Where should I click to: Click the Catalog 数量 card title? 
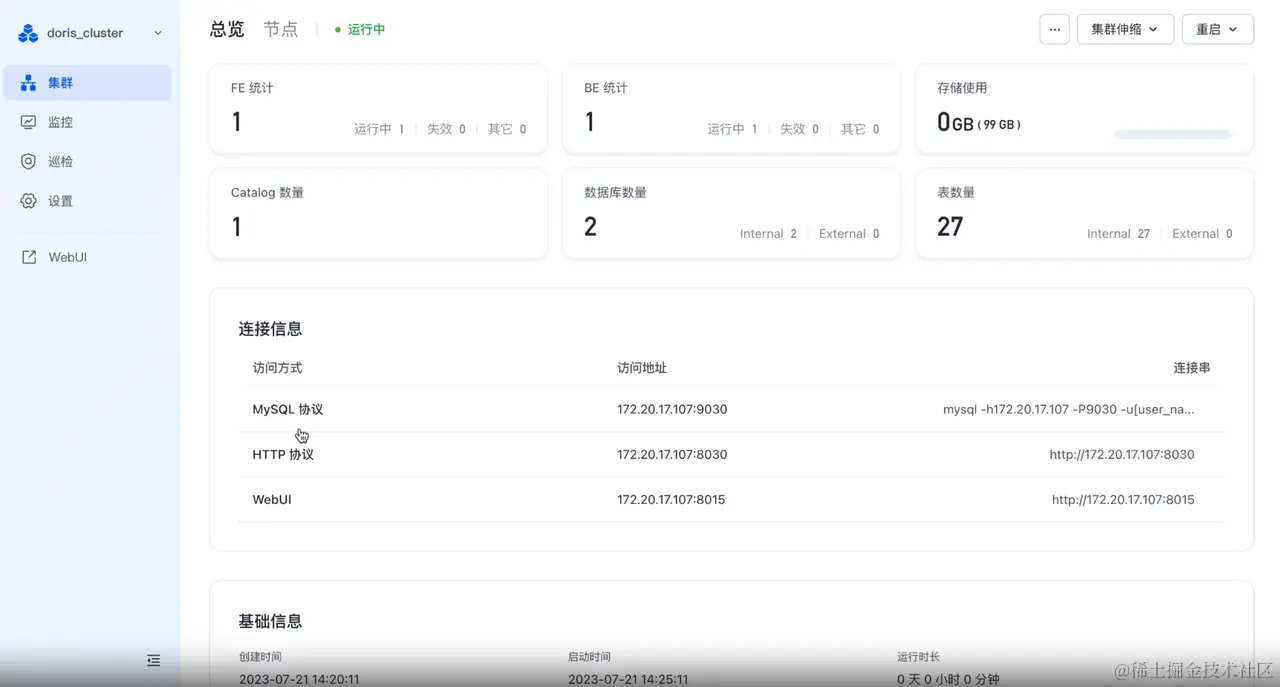[267, 192]
